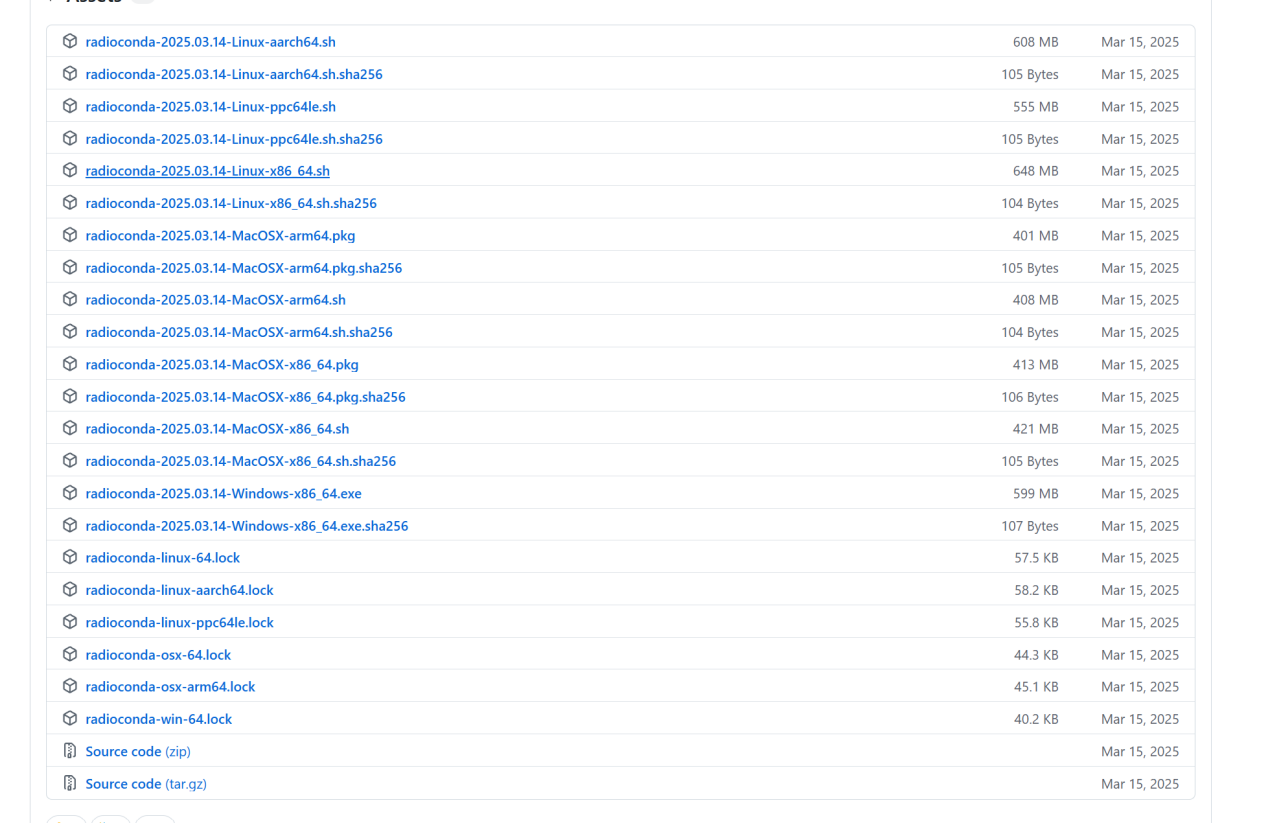Click the 44.3 KB file size

(1036, 655)
